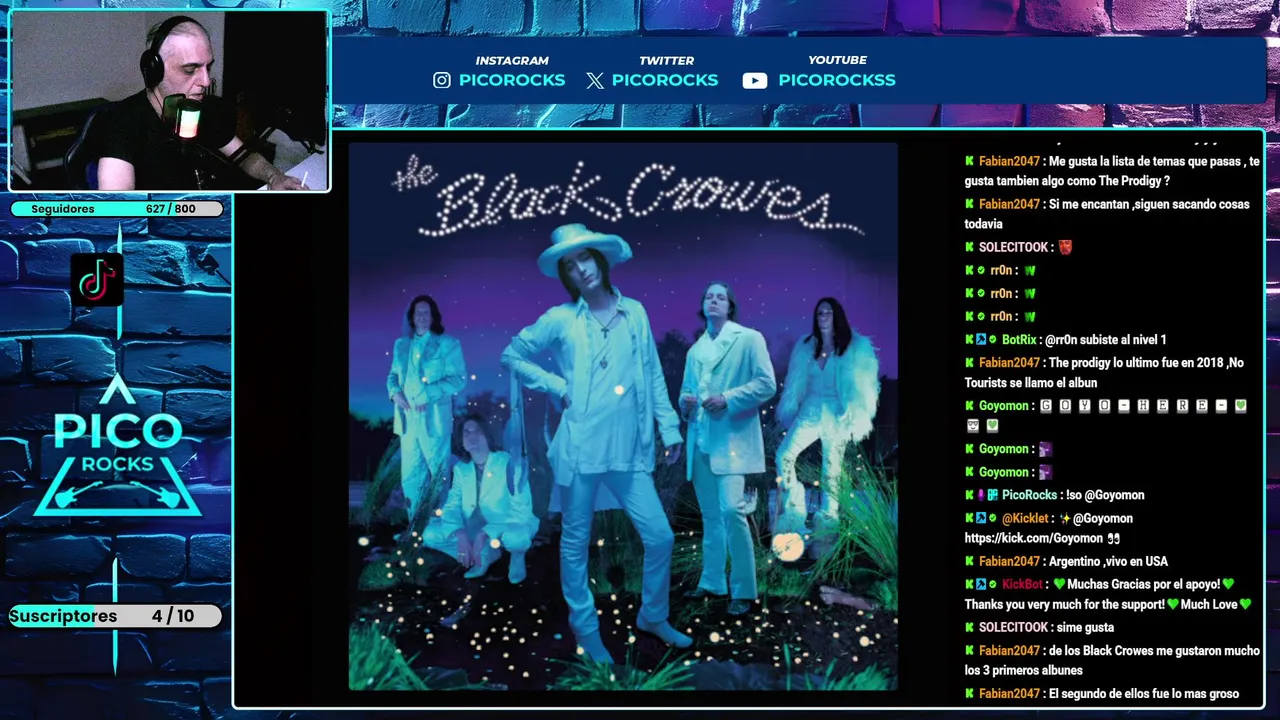1280x720 pixels.
Task: Click the 'The prodigy lo ultimo fue' message
Action: pyautogui.click(x=1104, y=373)
